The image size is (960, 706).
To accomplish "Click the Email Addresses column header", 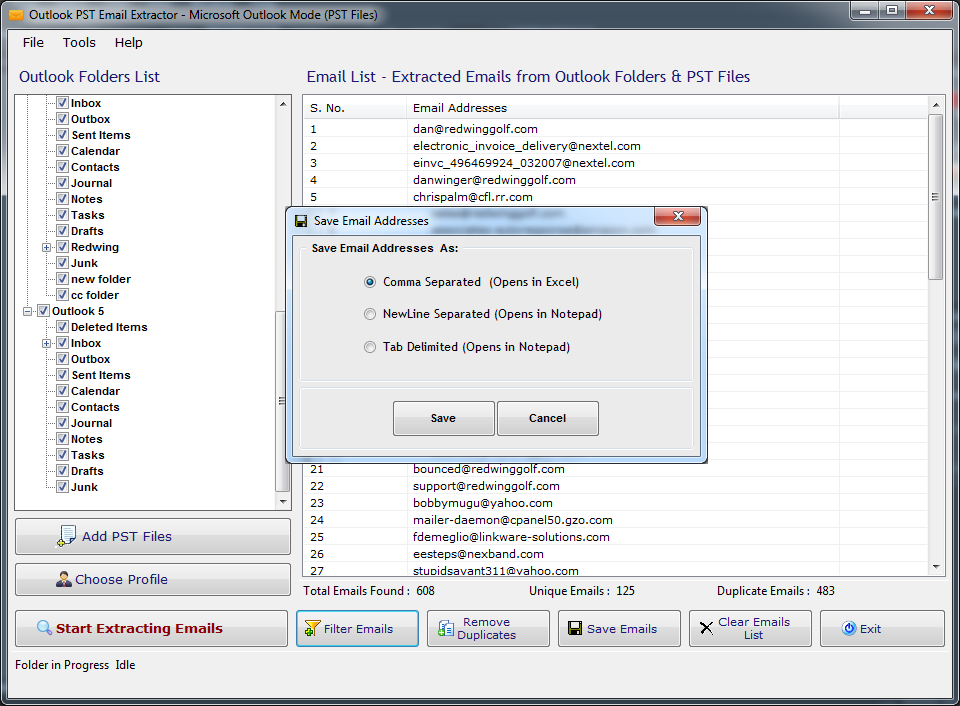I will (622, 108).
